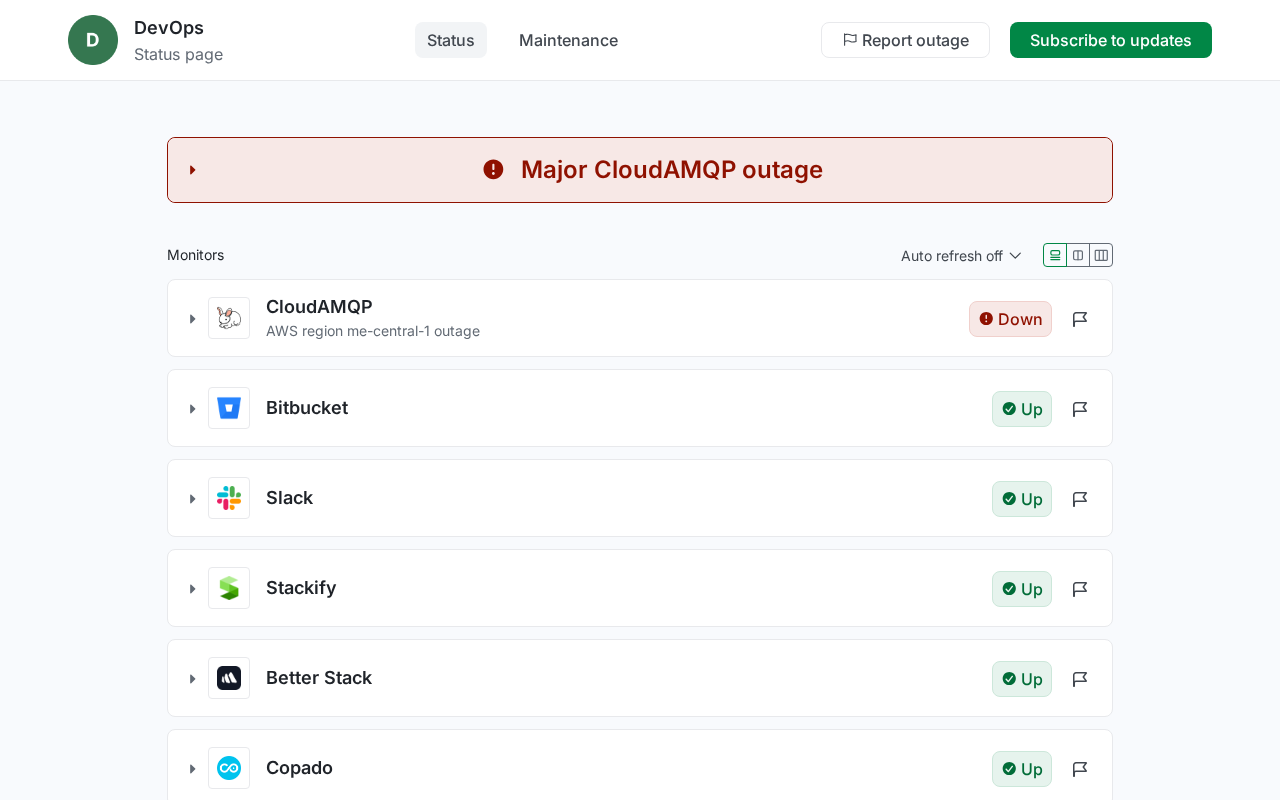This screenshot has height=800, width=1280.
Task: Click Subscribe to updates button
Action: pyautogui.click(x=1110, y=40)
